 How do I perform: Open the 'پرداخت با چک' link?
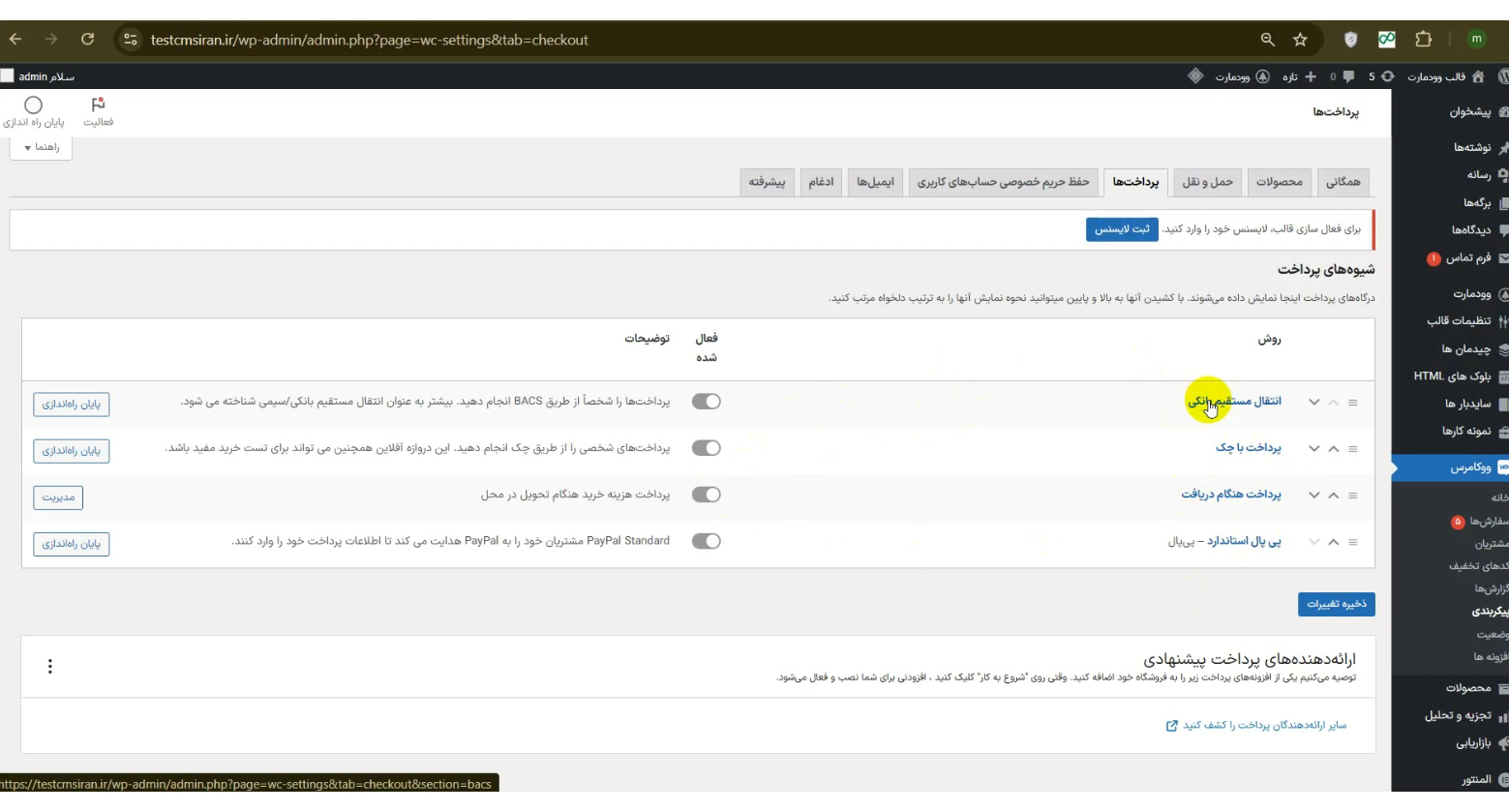(1249, 447)
